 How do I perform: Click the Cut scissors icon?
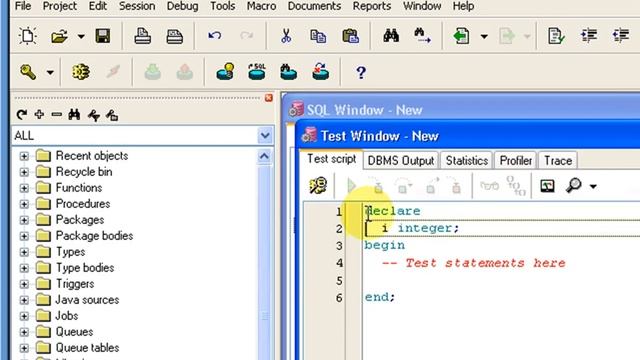coord(286,36)
